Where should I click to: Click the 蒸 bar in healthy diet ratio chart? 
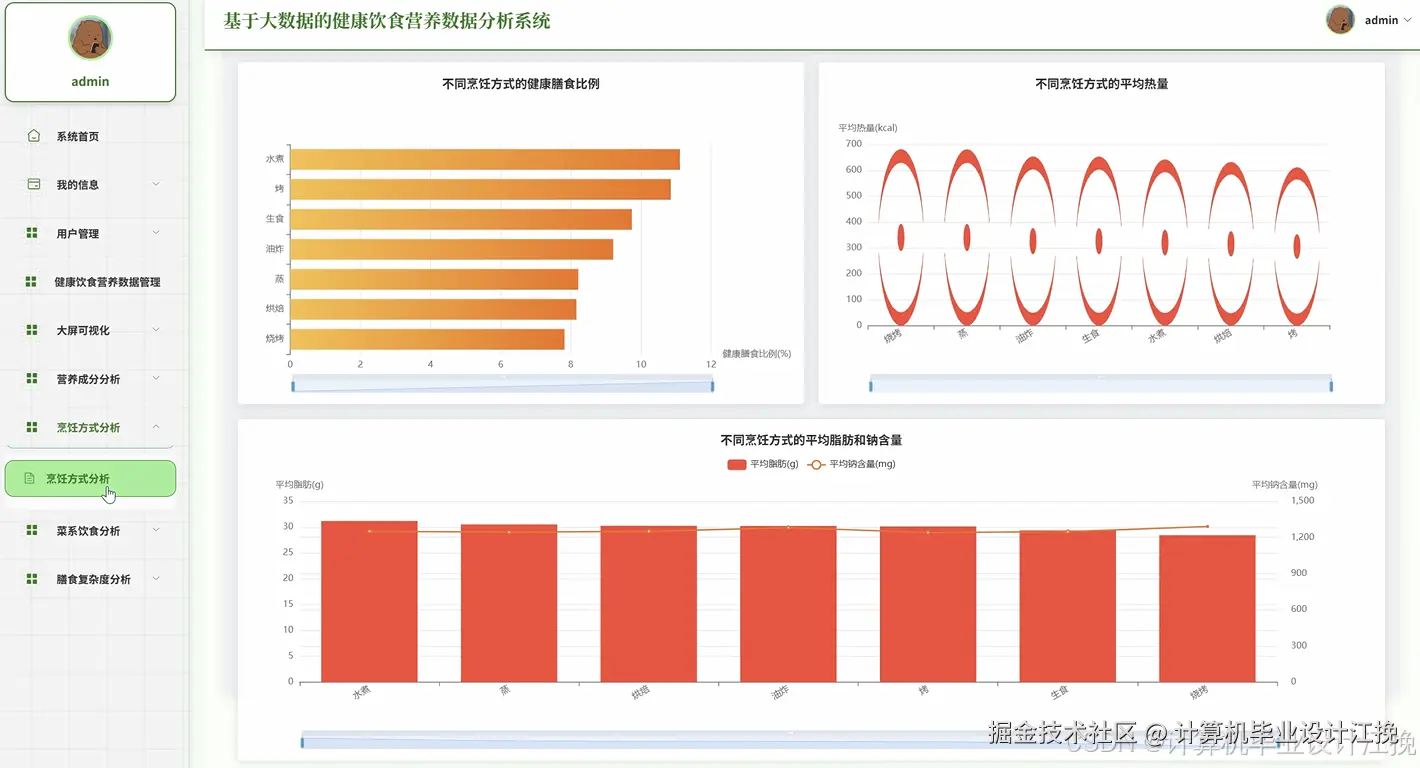[435, 279]
